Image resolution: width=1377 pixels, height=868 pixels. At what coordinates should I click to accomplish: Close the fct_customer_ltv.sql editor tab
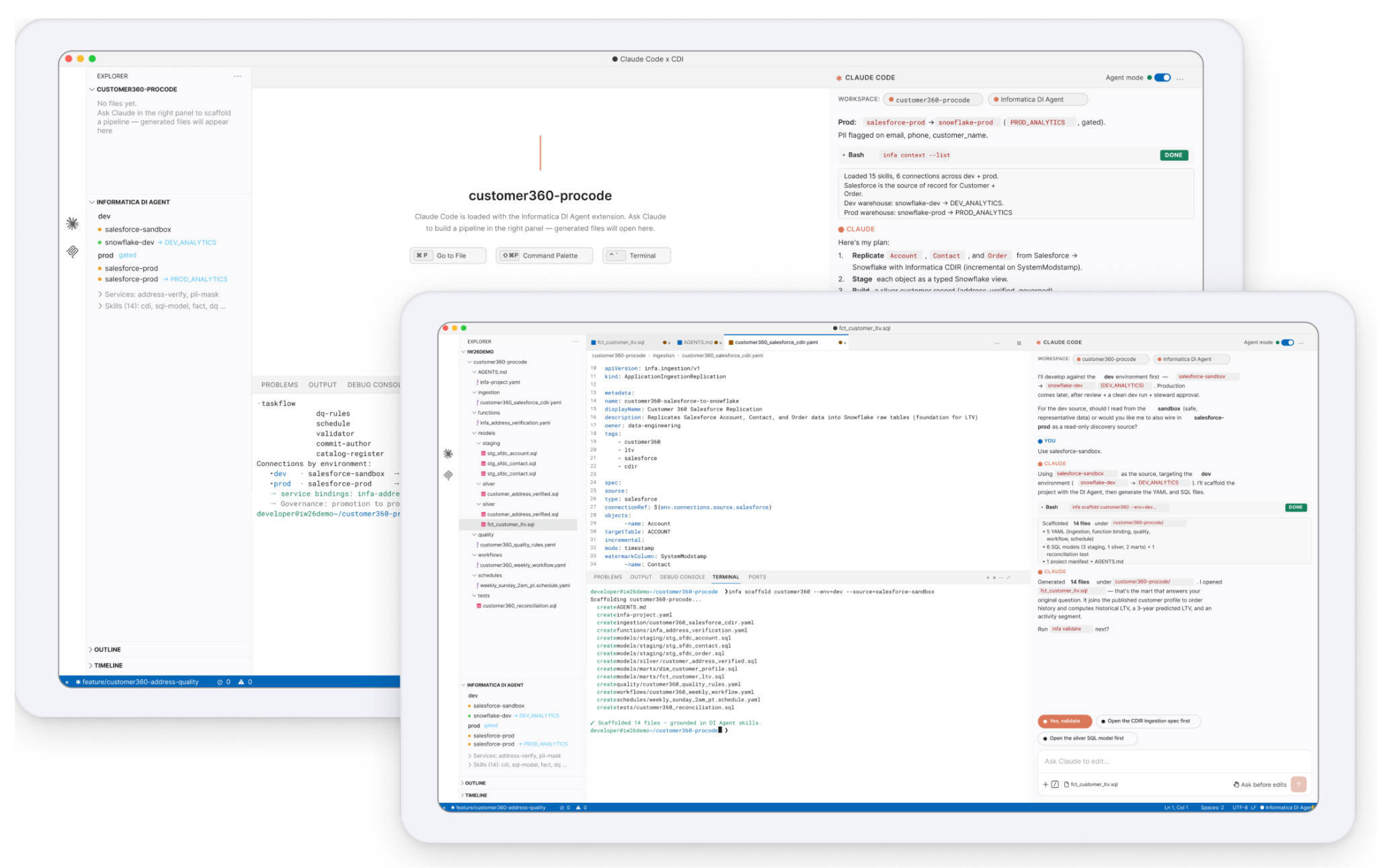[669, 343]
